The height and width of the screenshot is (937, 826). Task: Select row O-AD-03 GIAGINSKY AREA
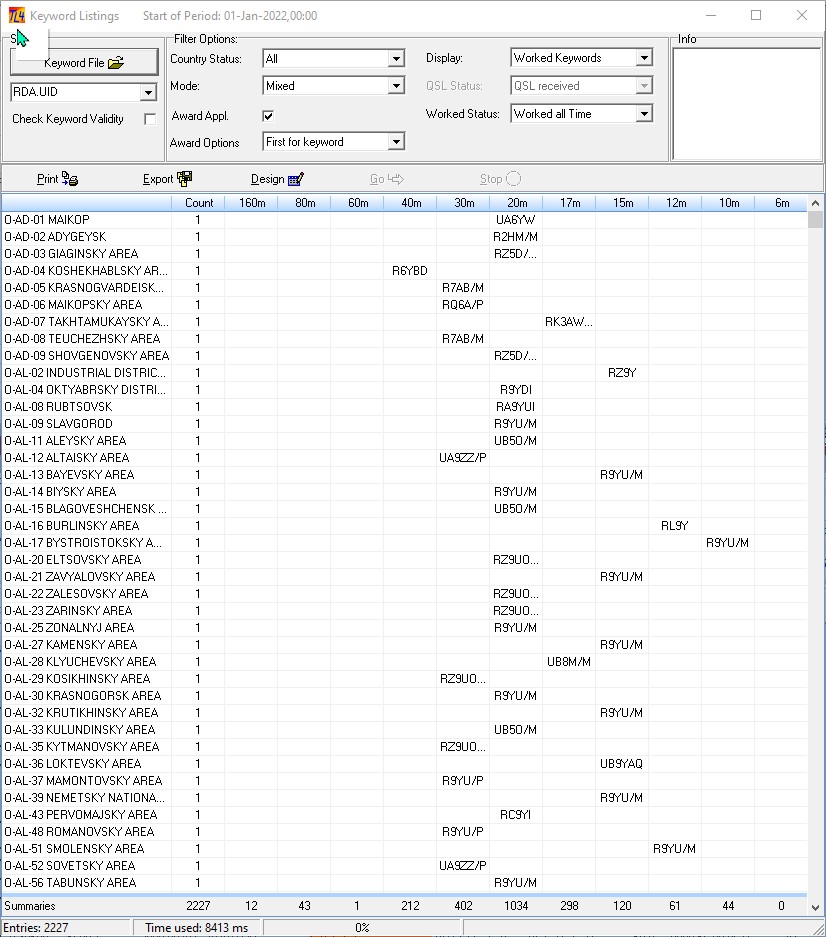point(404,254)
